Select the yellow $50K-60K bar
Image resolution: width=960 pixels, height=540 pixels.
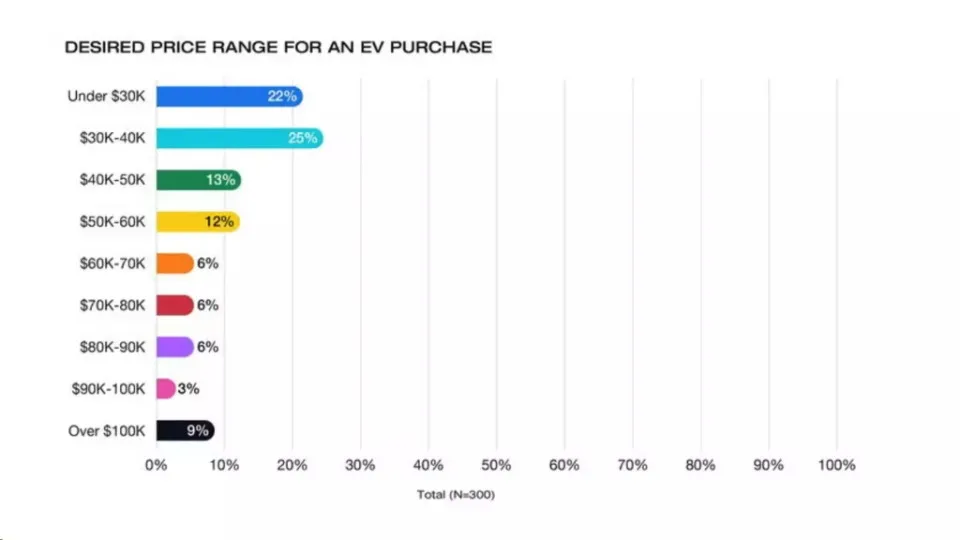click(197, 222)
